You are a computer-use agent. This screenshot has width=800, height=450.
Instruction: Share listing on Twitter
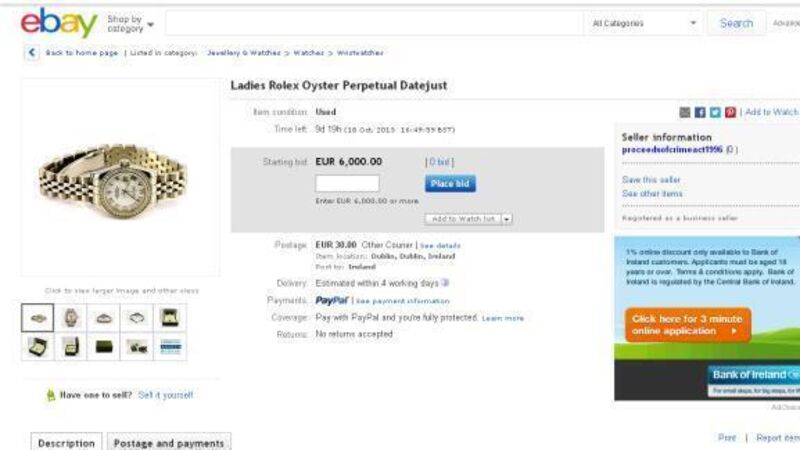(x=715, y=113)
